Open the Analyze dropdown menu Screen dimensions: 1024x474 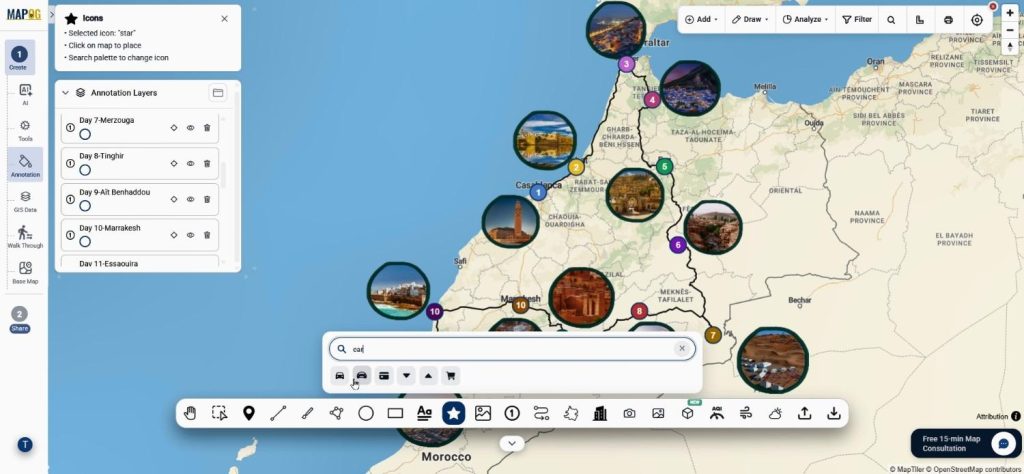(x=805, y=20)
